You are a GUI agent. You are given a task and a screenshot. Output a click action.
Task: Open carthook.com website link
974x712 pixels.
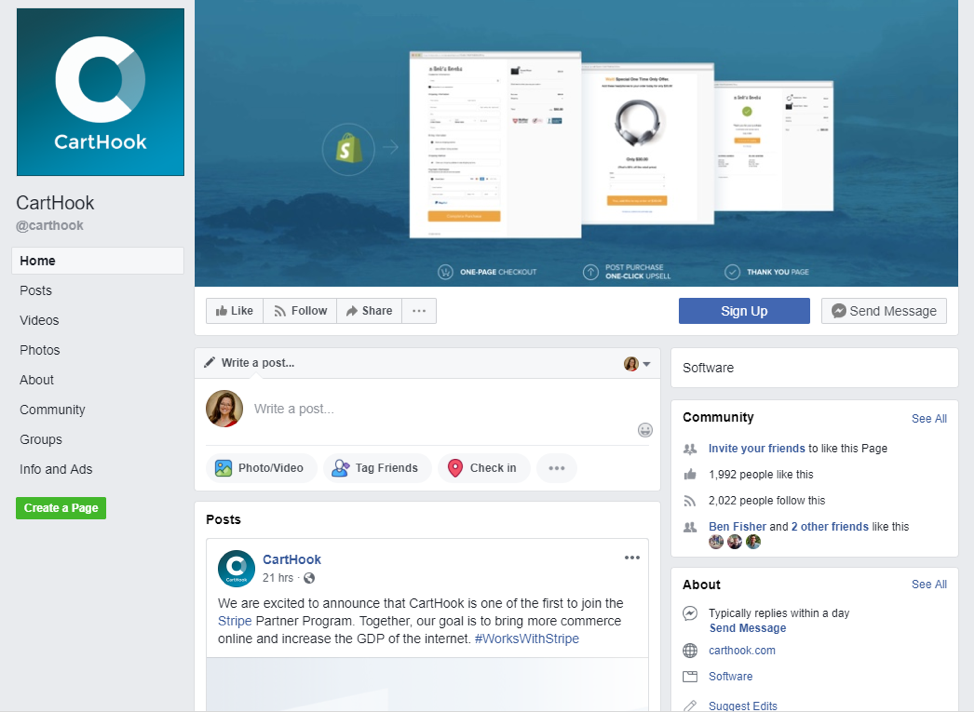(x=742, y=650)
